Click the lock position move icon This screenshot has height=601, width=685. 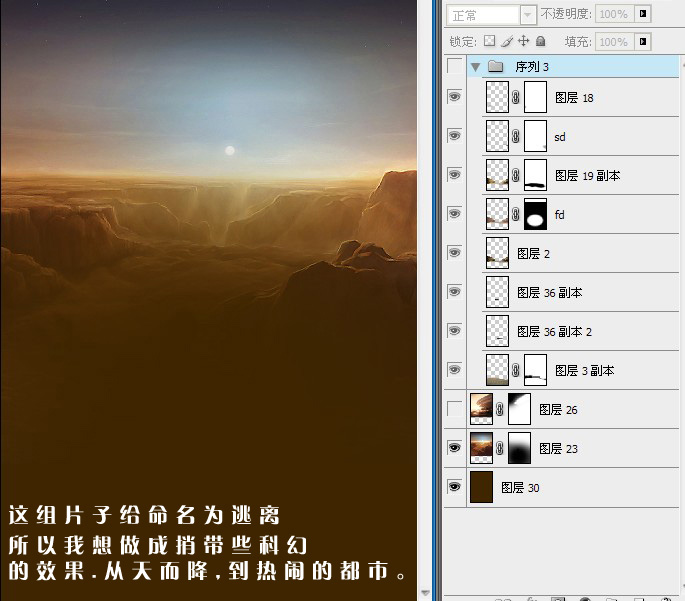[x=523, y=41]
